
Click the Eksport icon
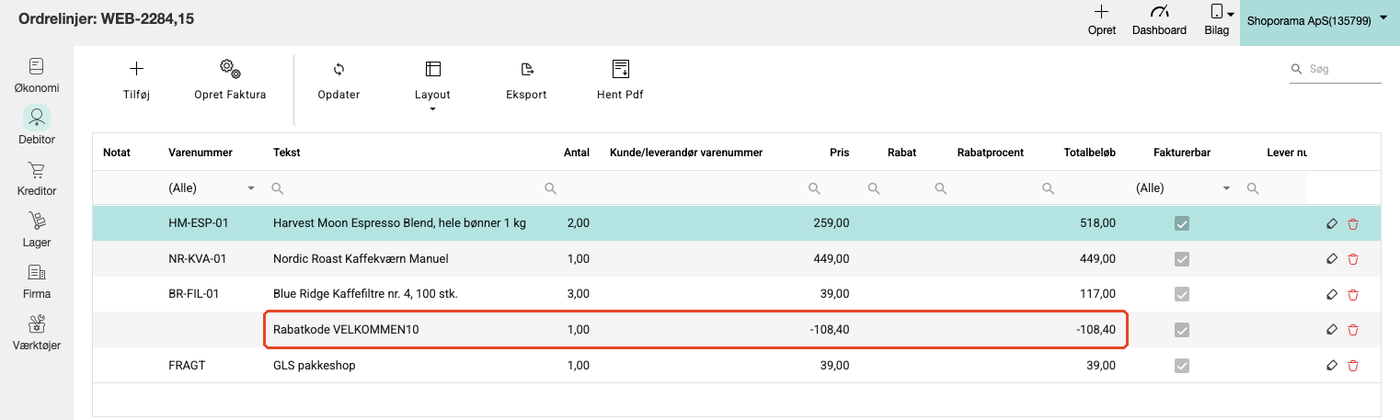pos(527,69)
